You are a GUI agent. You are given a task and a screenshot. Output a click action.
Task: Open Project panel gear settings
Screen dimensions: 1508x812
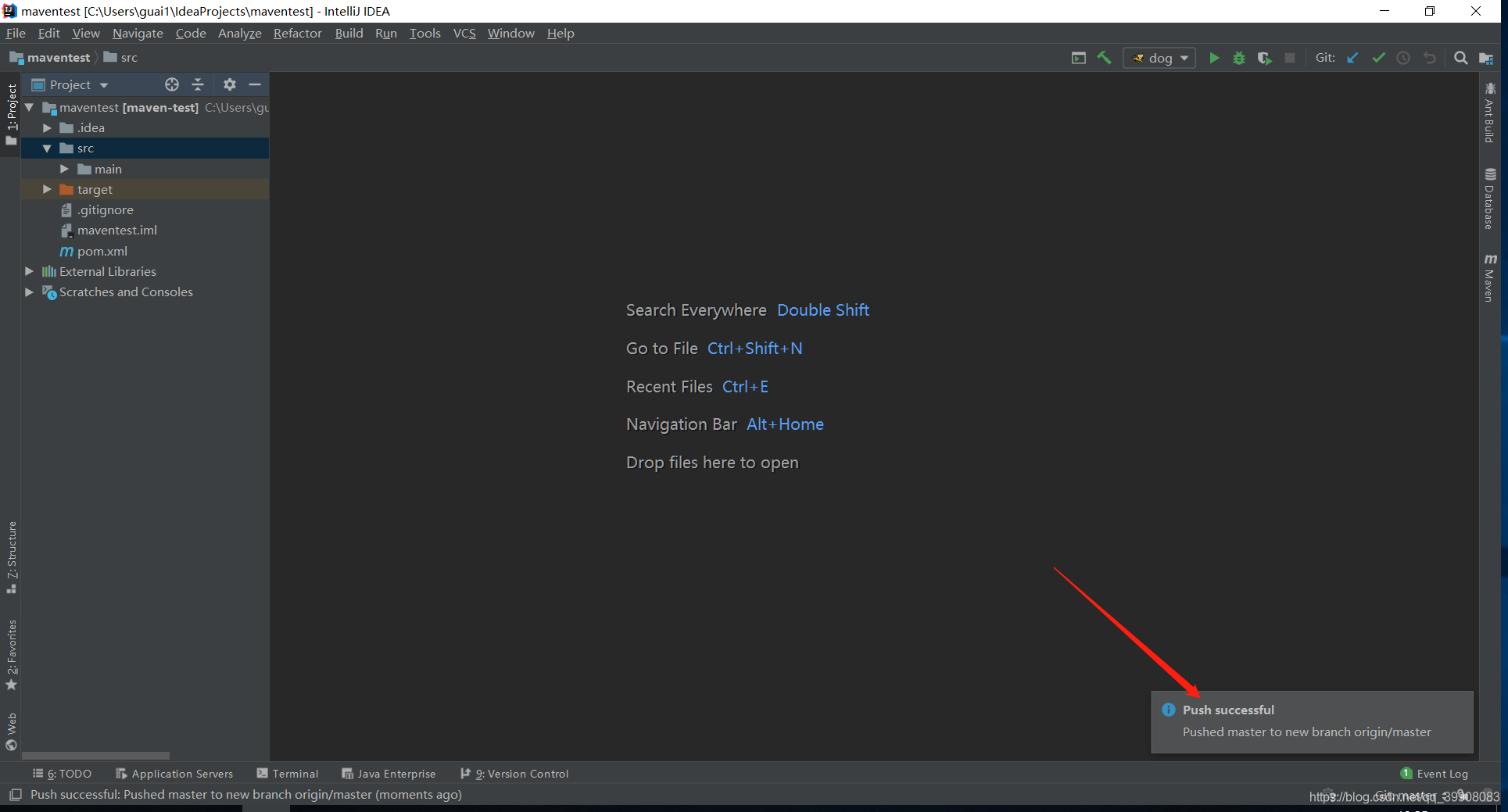229,84
